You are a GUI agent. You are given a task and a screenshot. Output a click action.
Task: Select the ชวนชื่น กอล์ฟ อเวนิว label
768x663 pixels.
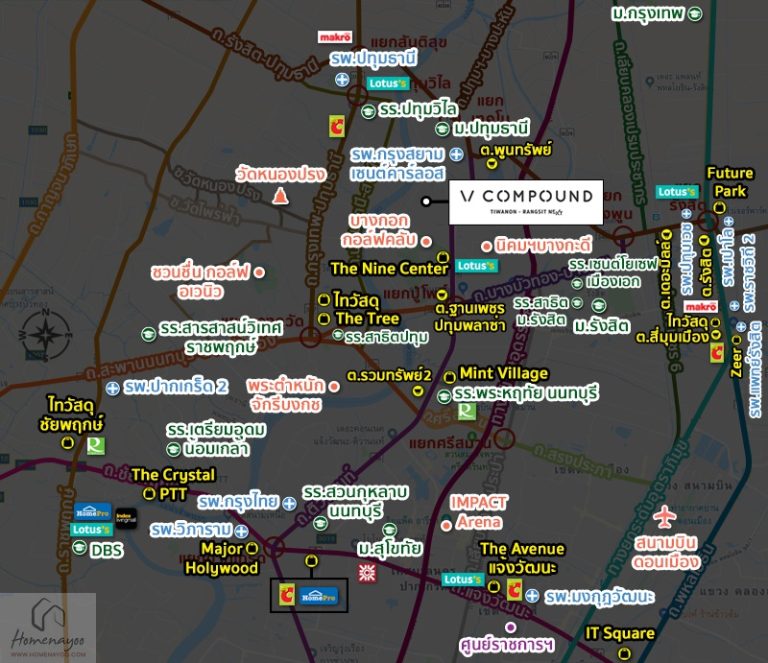[x=200, y=282]
